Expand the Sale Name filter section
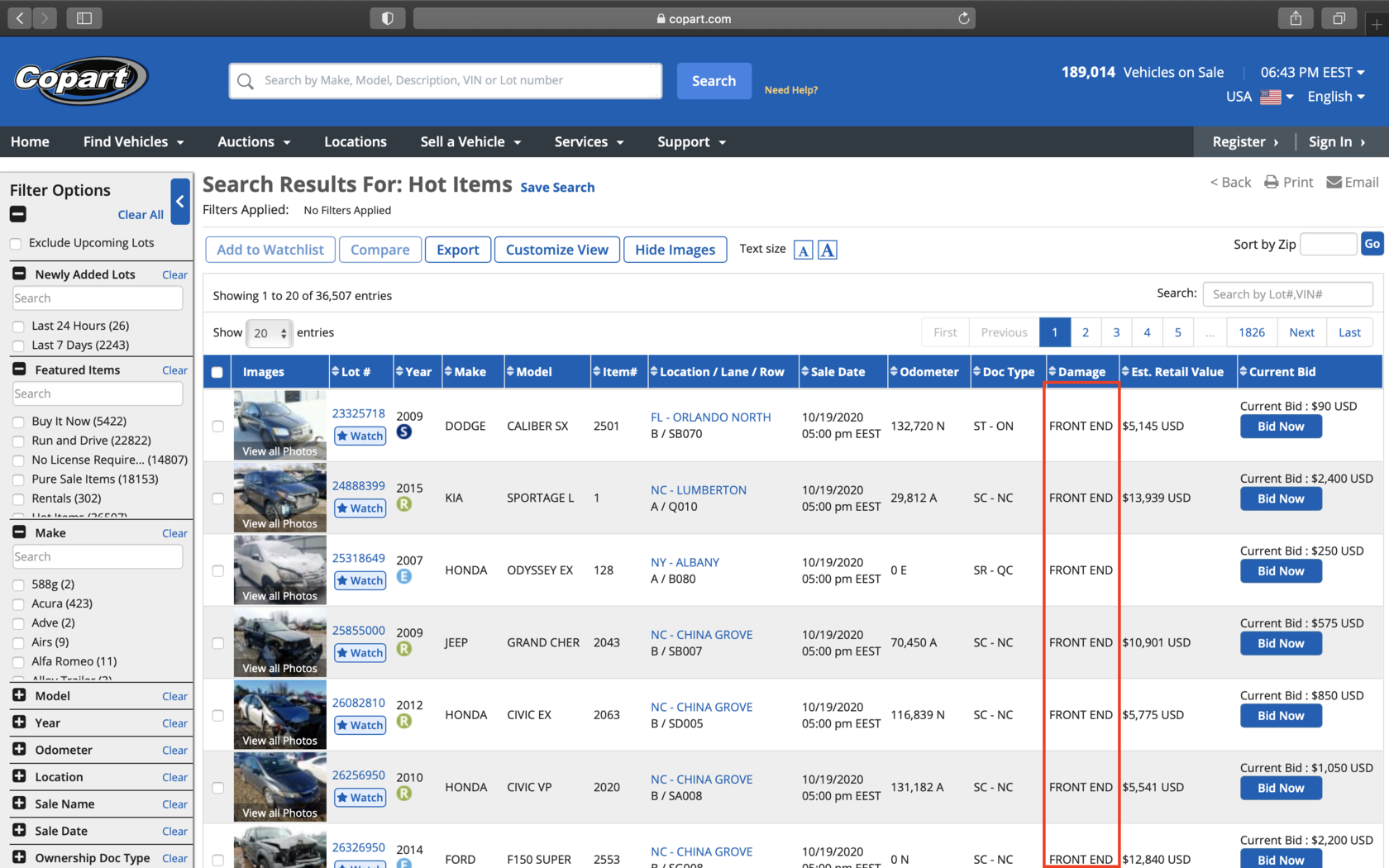Viewport: 1389px width, 868px height. (x=19, y=804)
